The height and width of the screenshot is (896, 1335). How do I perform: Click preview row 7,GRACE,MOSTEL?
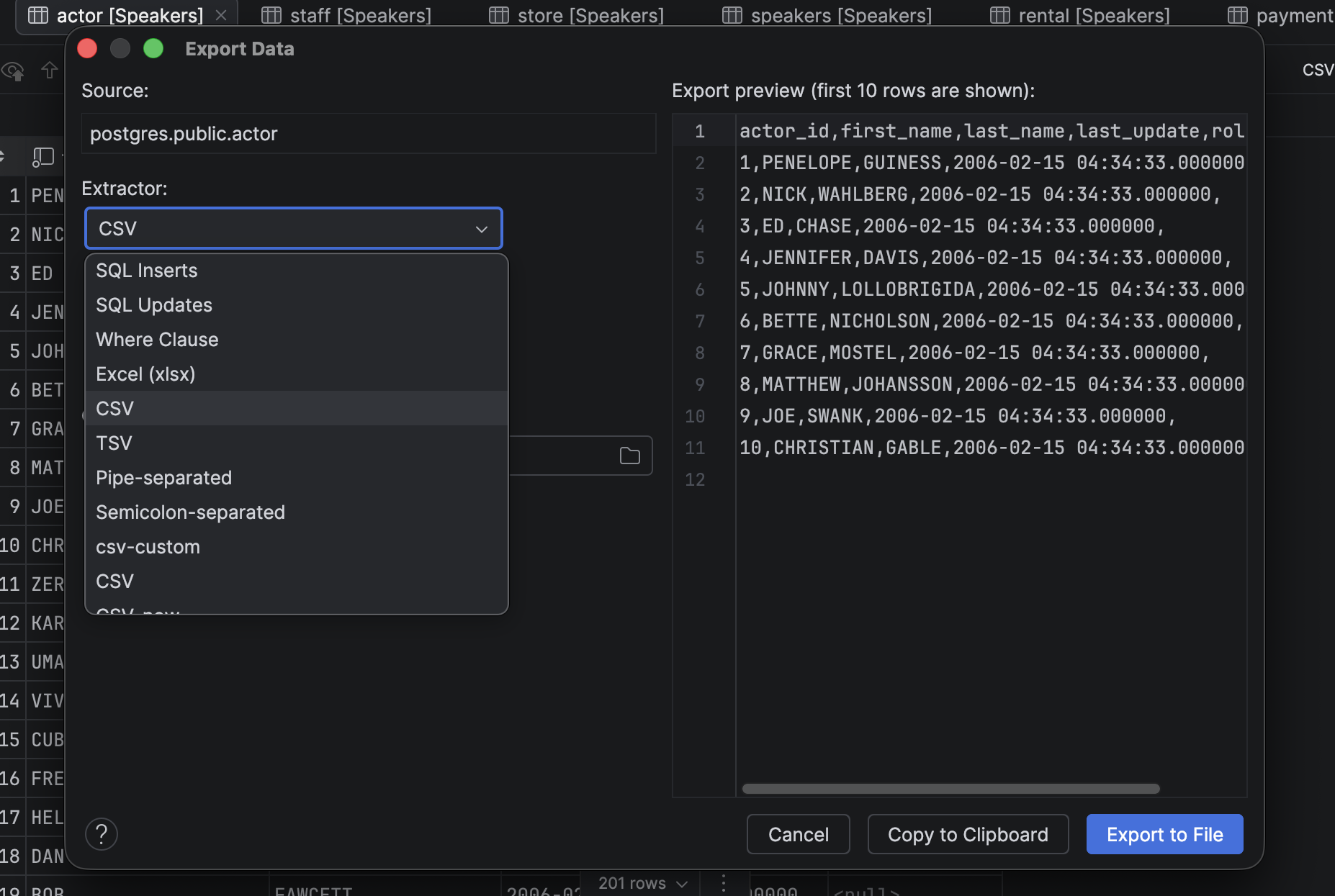tap(975, 353)
